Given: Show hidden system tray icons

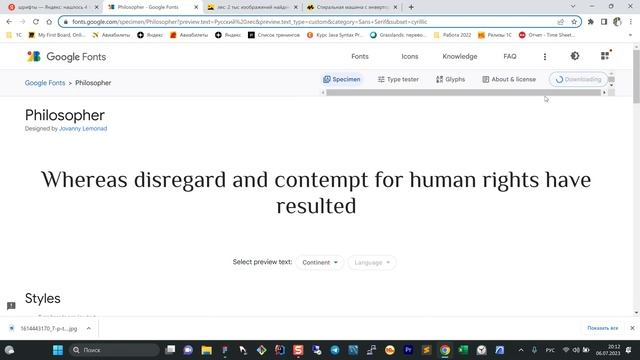Looking at the screenshot, I should [x=521, y=350].
